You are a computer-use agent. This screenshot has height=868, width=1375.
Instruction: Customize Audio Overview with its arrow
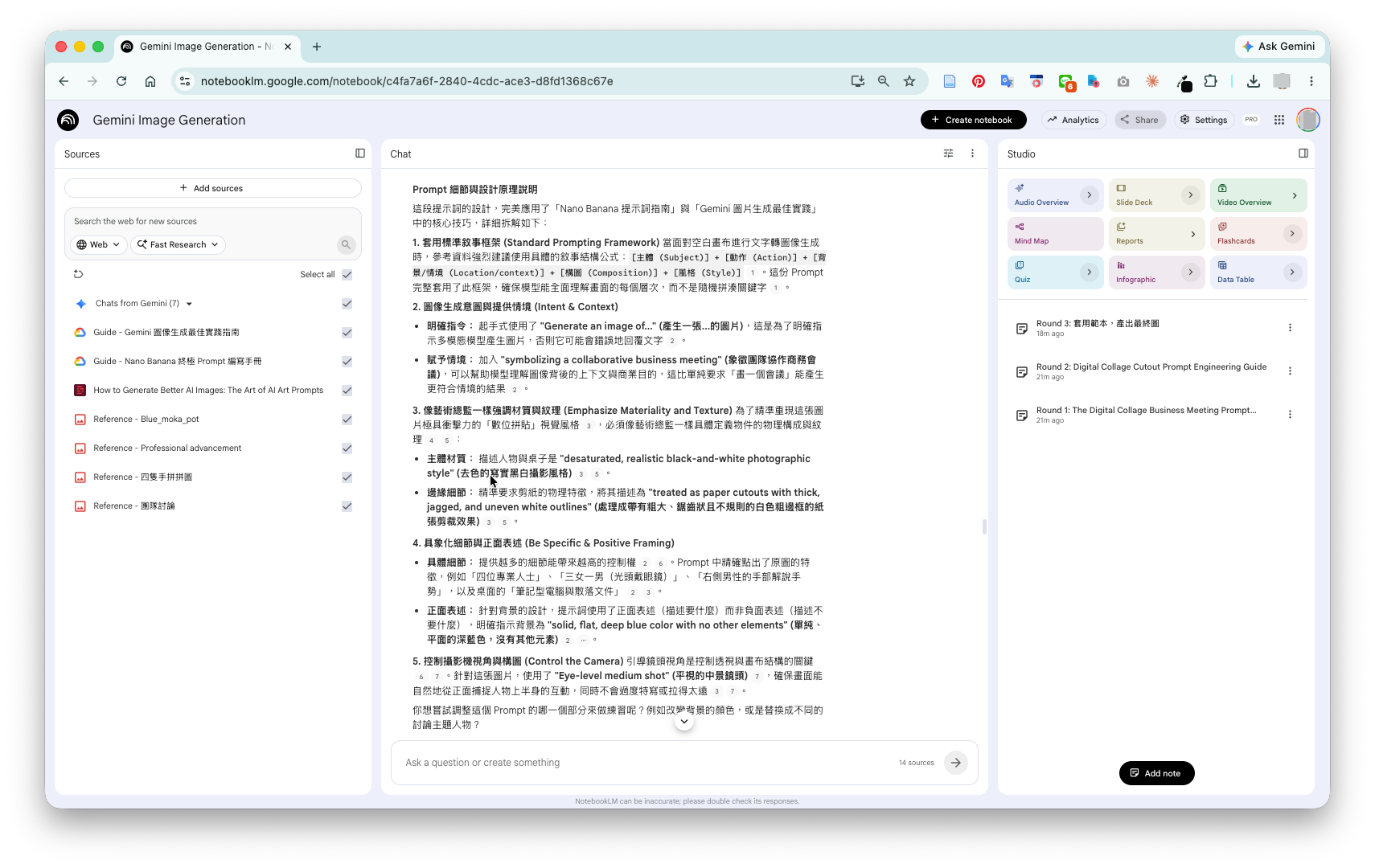(x=1090, y=195)
